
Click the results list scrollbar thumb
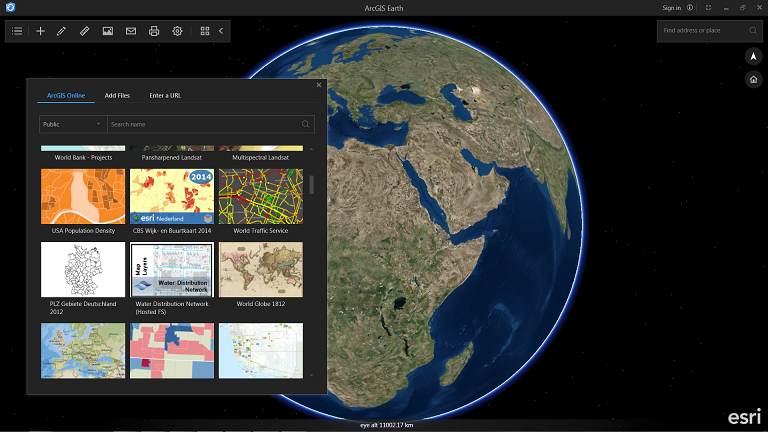tap(312, 185)
